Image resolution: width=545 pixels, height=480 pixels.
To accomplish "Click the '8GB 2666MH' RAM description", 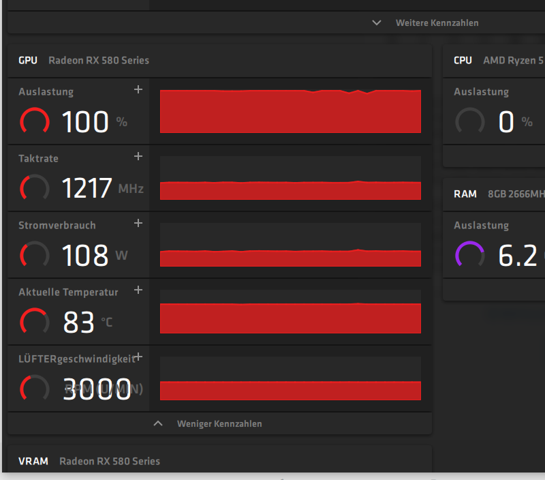I will [516, 194].
